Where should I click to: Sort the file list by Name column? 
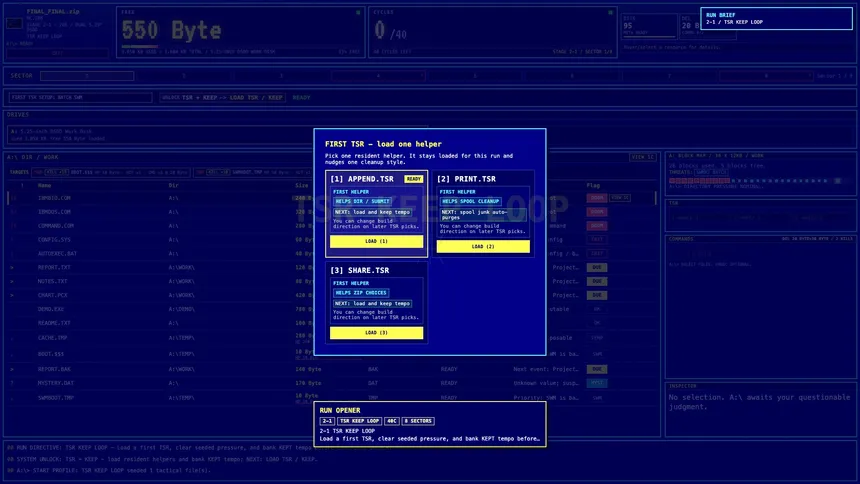(x=44, y=185)
